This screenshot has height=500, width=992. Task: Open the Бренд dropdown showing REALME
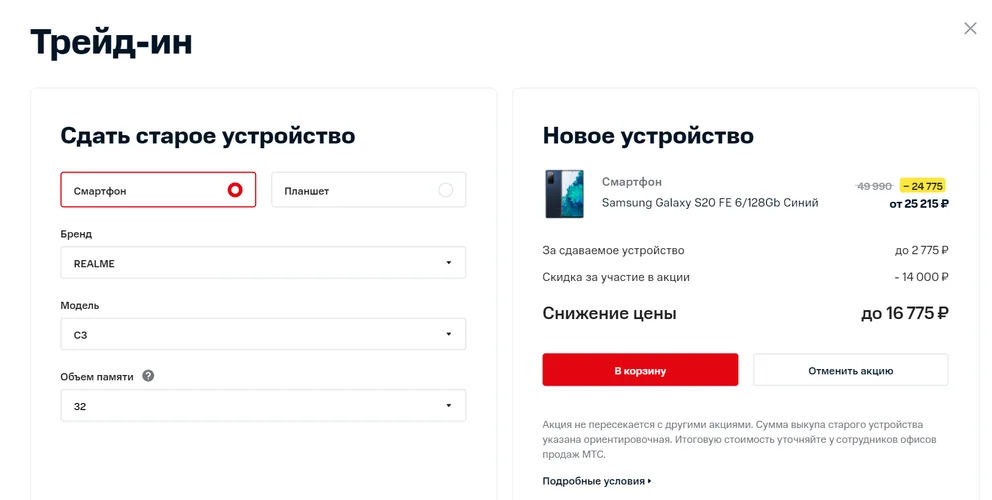click(263, 263)
